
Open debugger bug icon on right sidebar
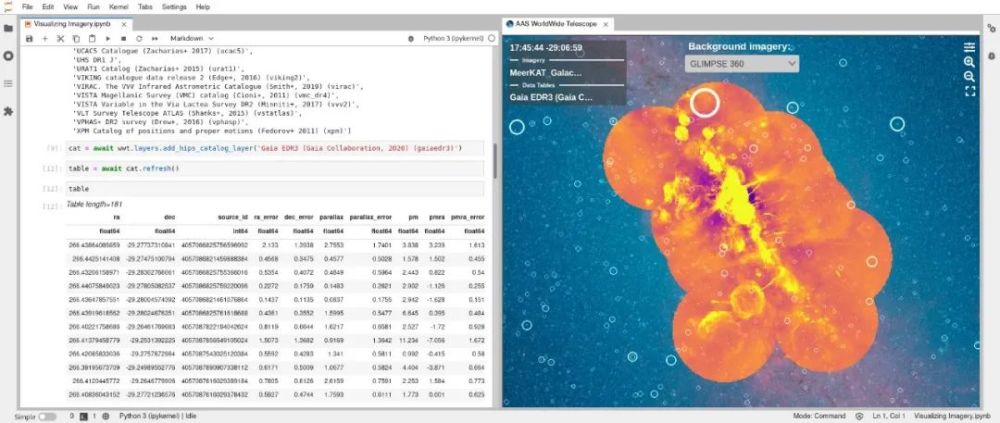(991, 56)
